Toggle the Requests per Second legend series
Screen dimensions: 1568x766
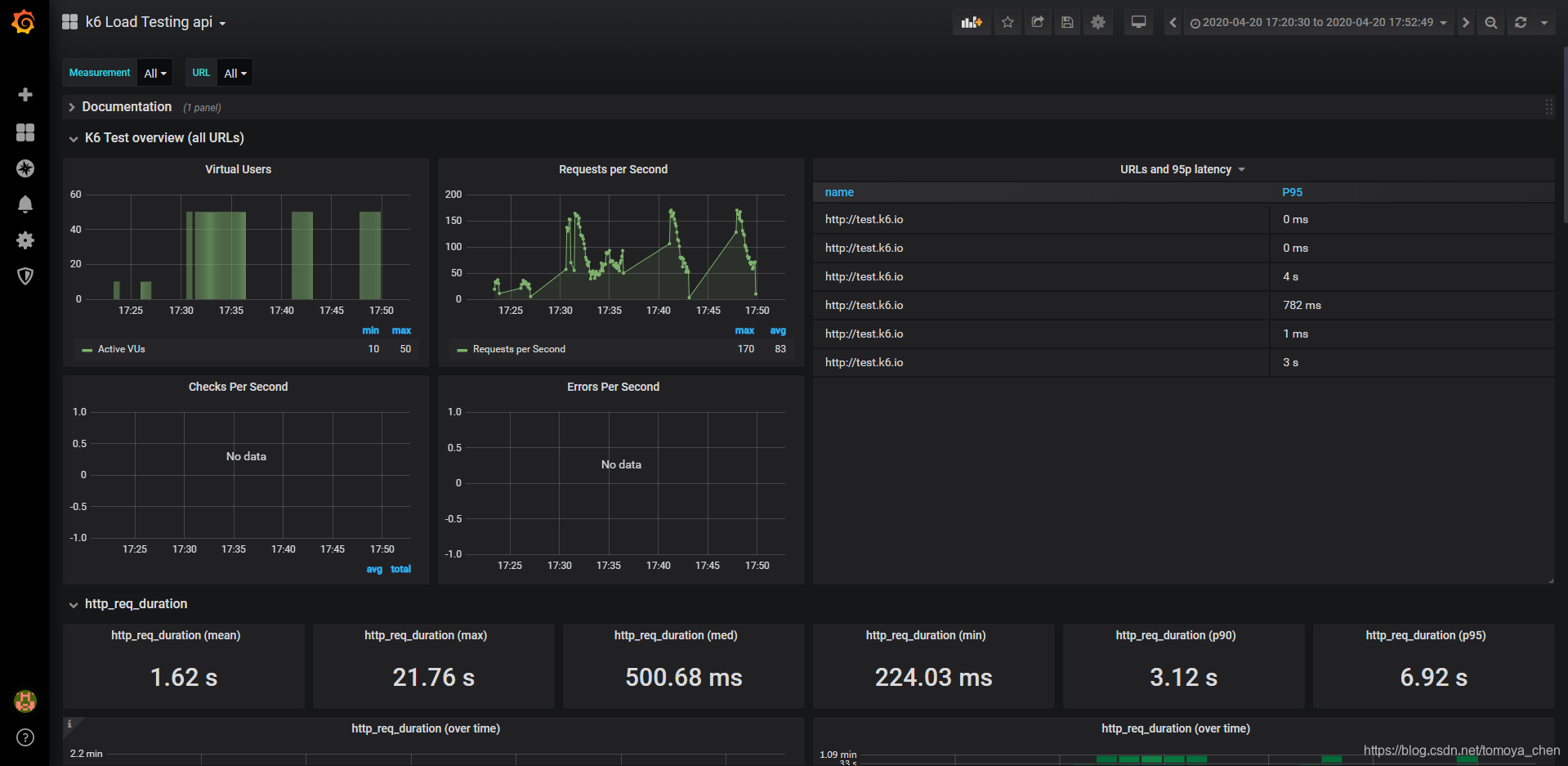point(519,349)
